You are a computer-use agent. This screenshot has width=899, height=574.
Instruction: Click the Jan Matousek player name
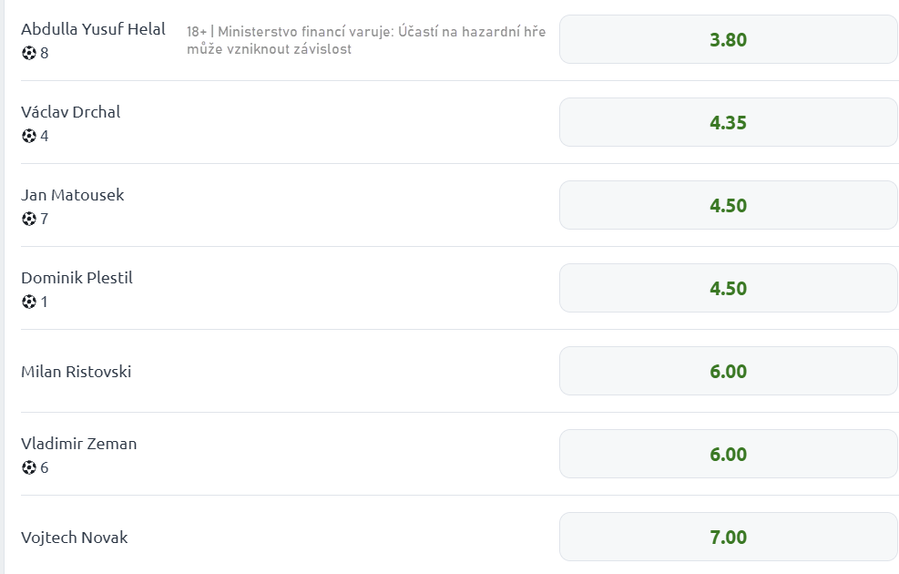(x=73, y=195)
